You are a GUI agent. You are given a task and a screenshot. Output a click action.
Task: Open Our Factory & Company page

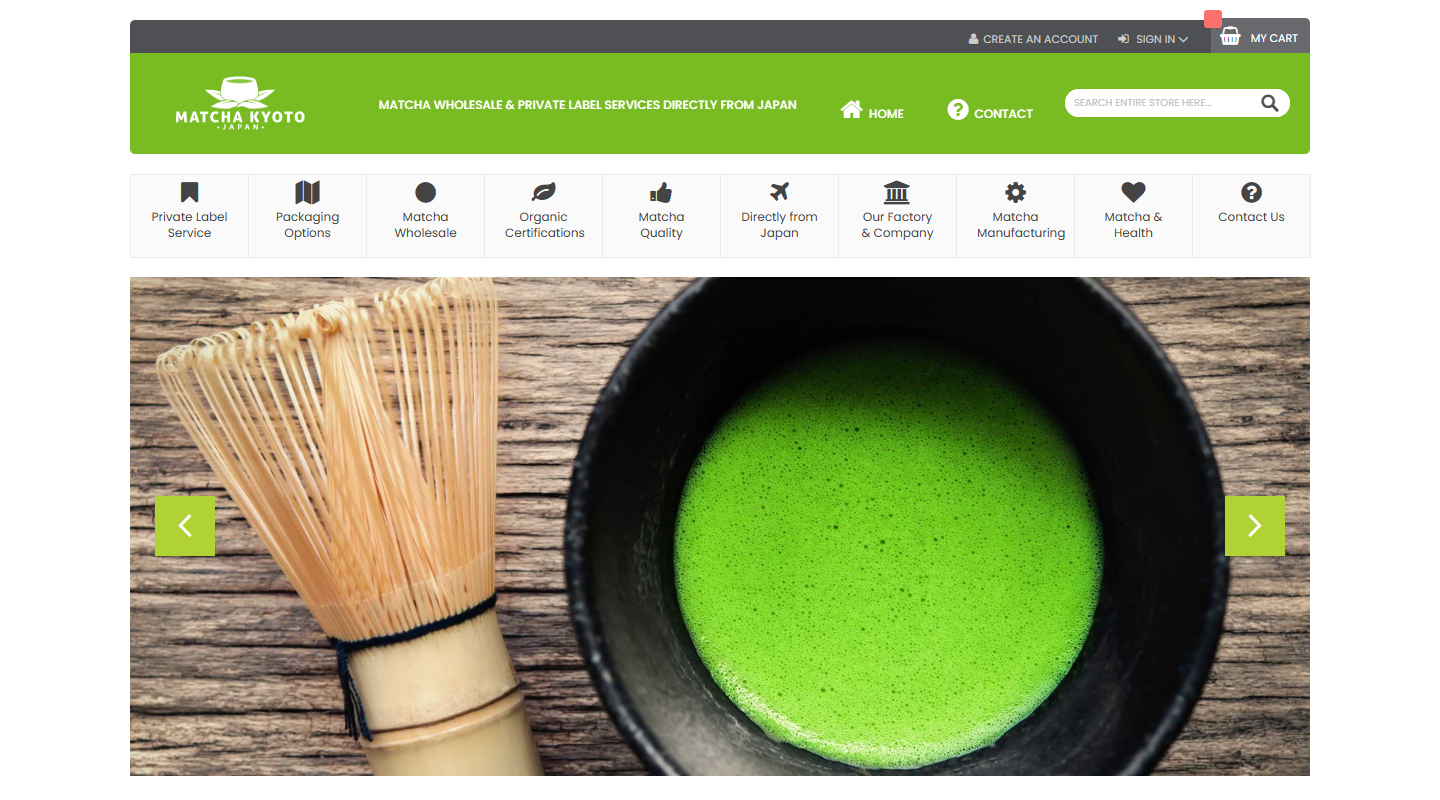point(897,216)
